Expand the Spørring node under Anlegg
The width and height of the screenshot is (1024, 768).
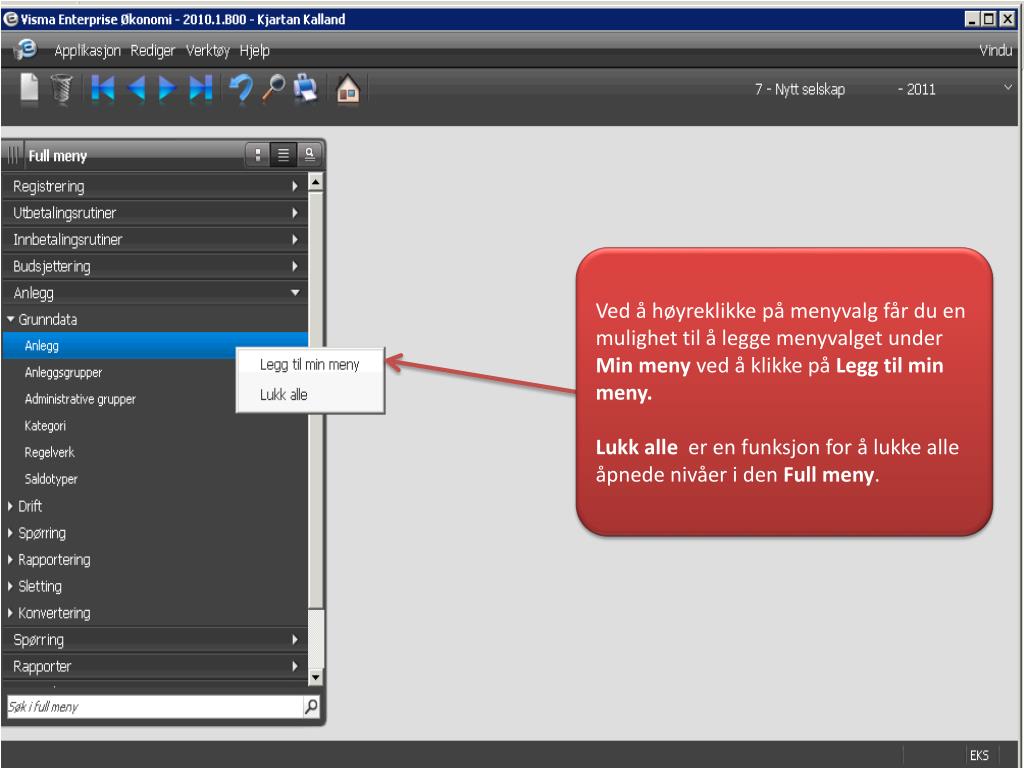(x=10, y=533)
